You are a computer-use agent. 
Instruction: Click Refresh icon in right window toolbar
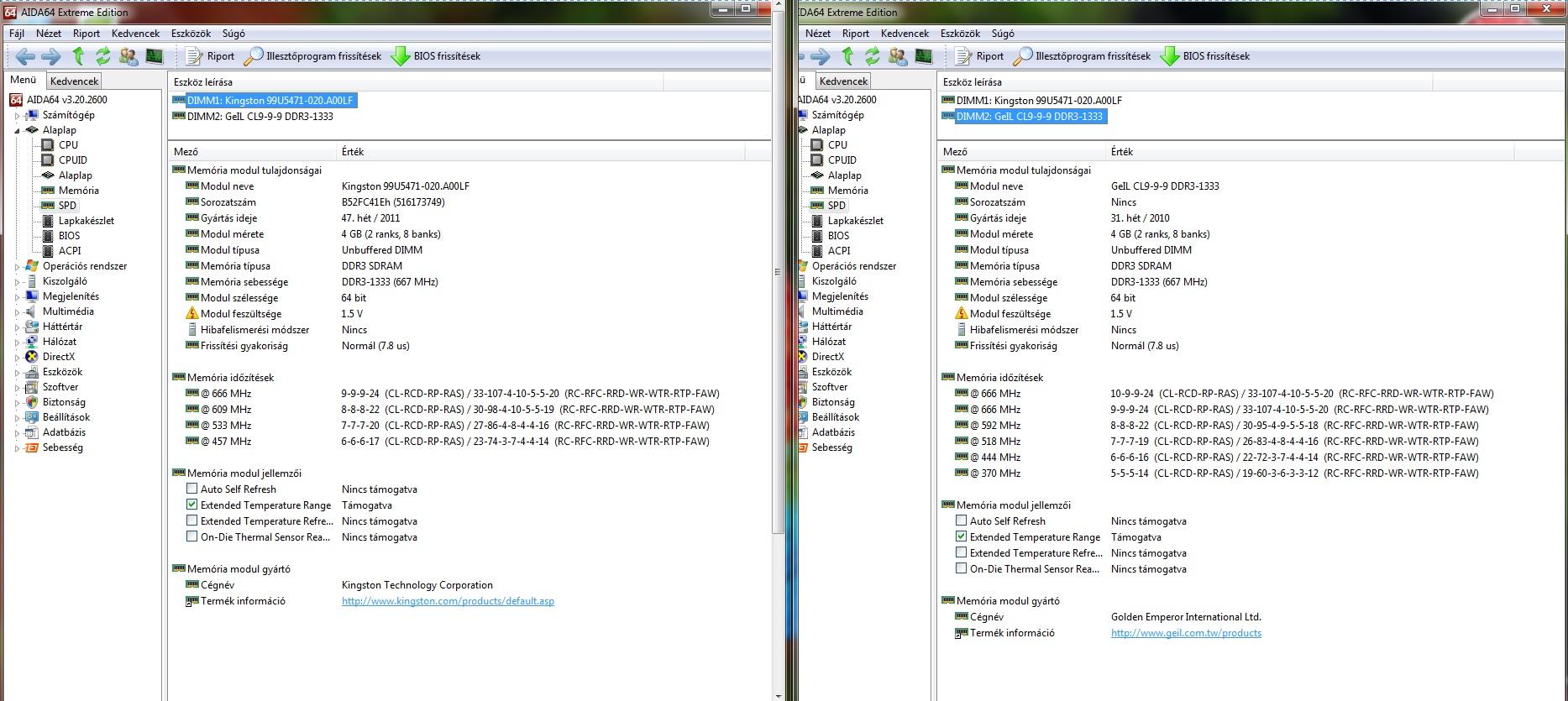pos(873,56)
